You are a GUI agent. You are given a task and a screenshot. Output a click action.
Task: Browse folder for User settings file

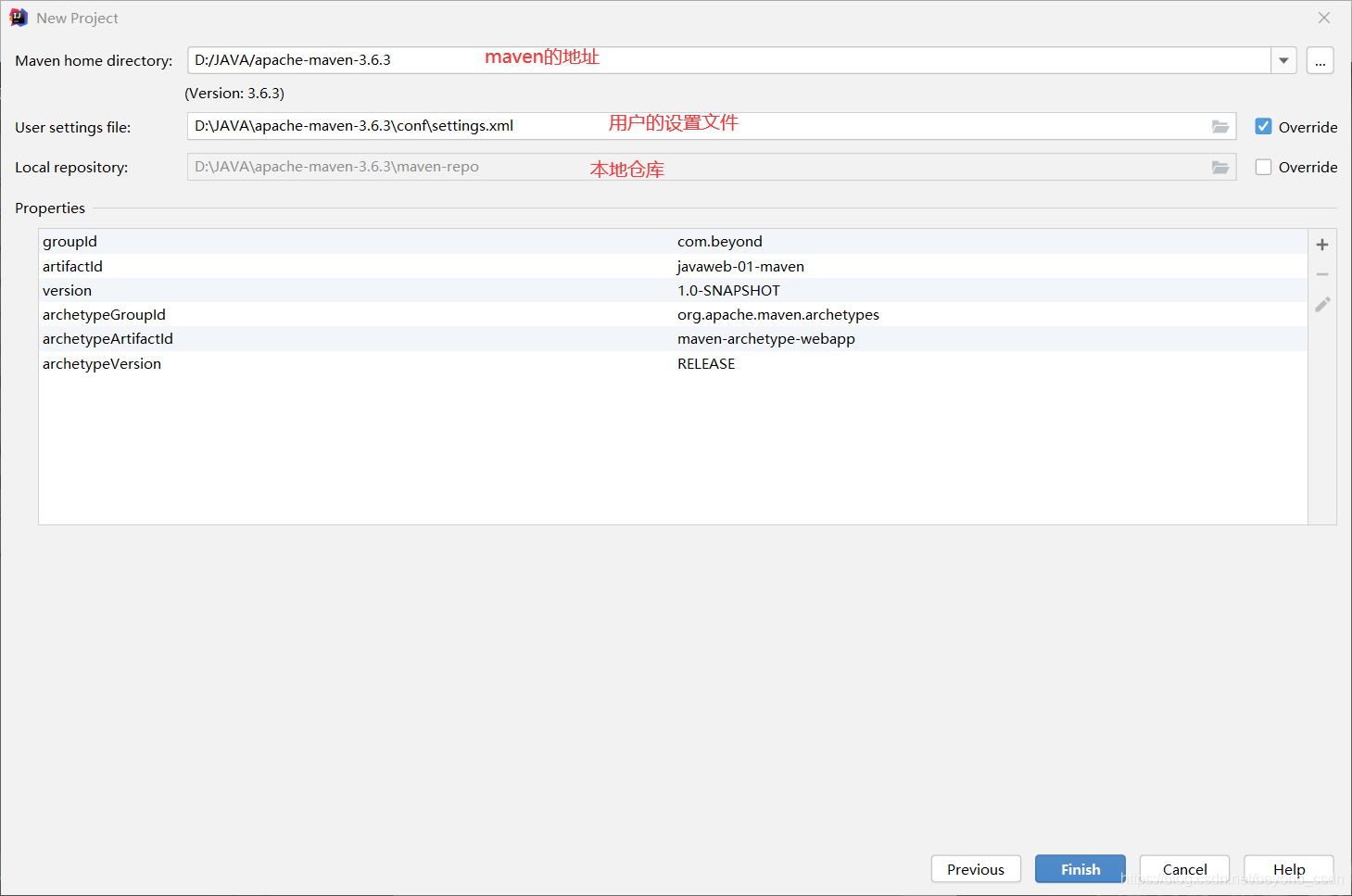1220,127
